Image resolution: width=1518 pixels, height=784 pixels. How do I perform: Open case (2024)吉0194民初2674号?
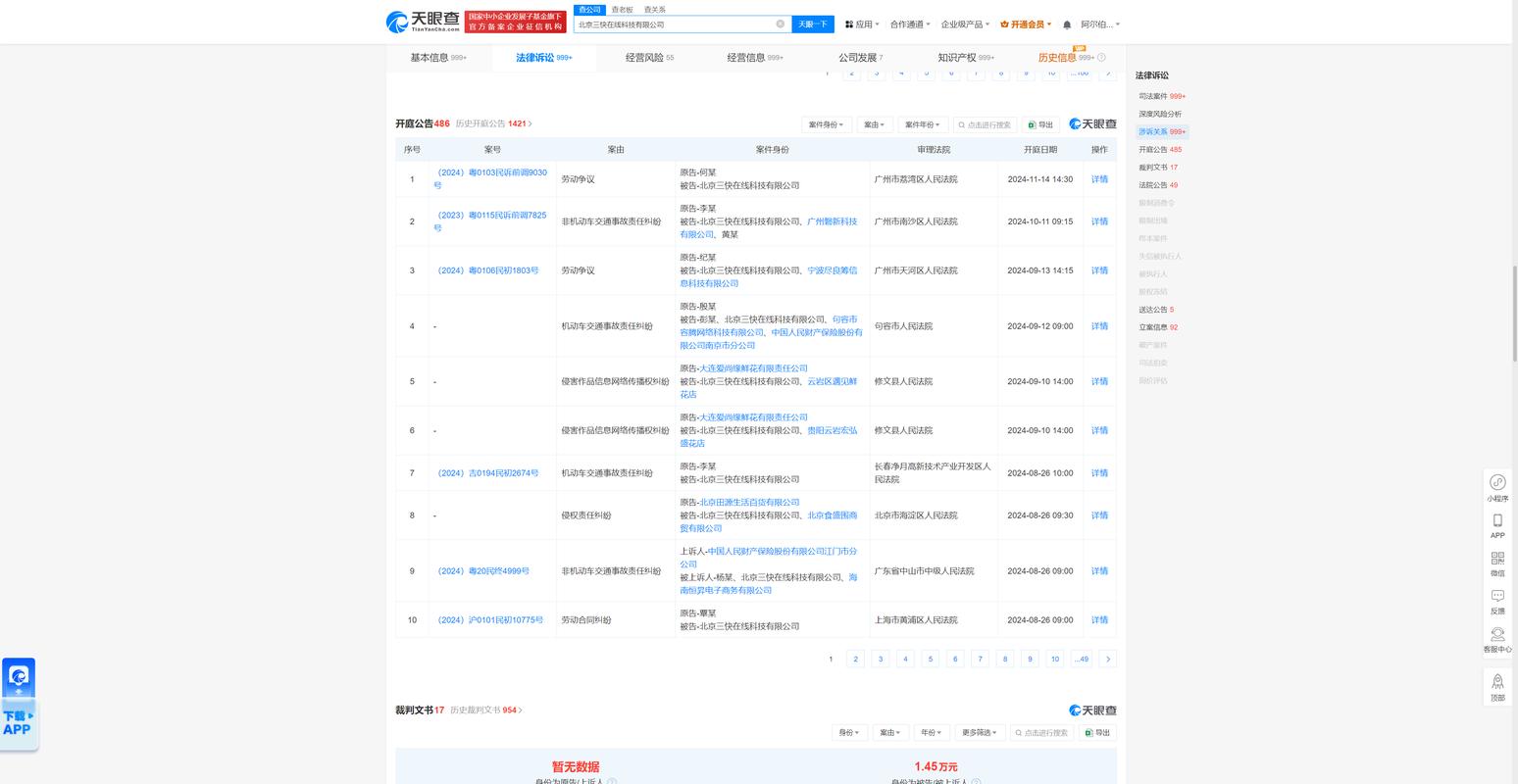point(488,473)
